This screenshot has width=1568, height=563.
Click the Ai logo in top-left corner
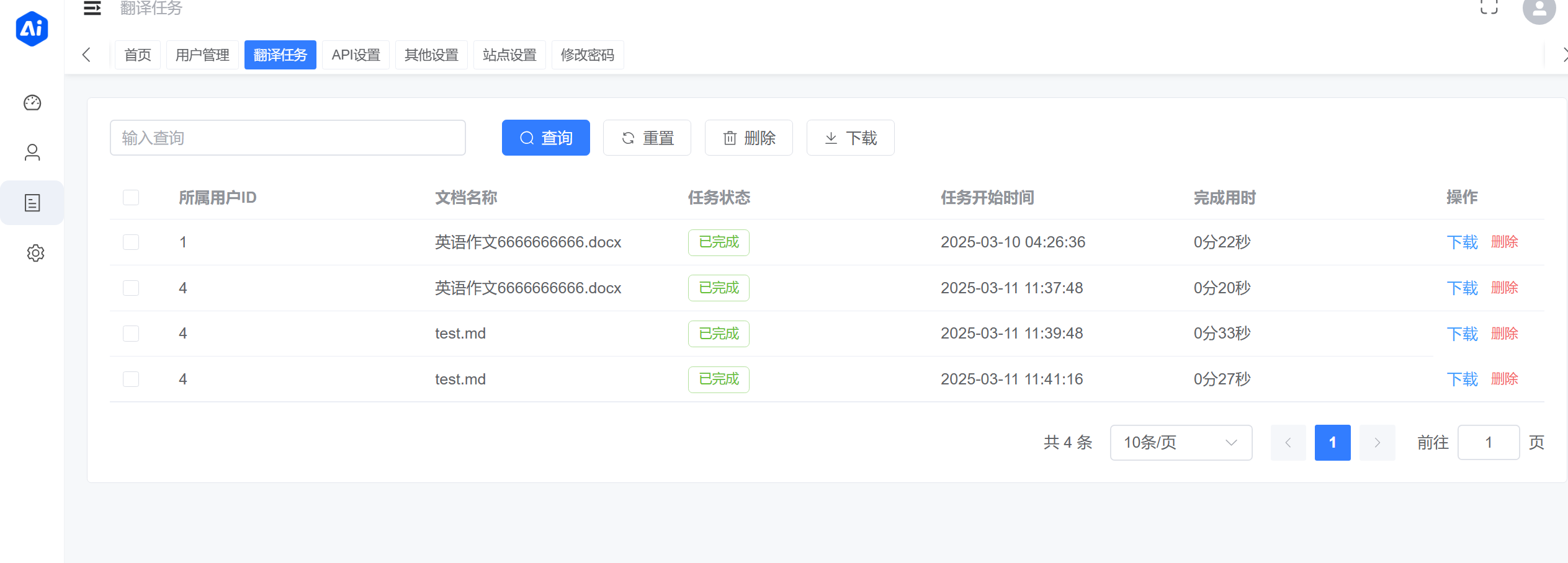tap(32, 29)
